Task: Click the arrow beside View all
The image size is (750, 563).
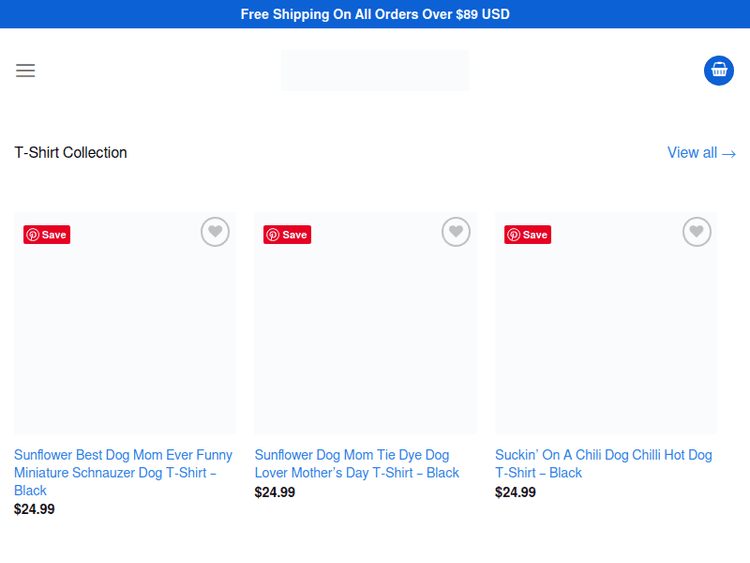Action: [729, 154]
